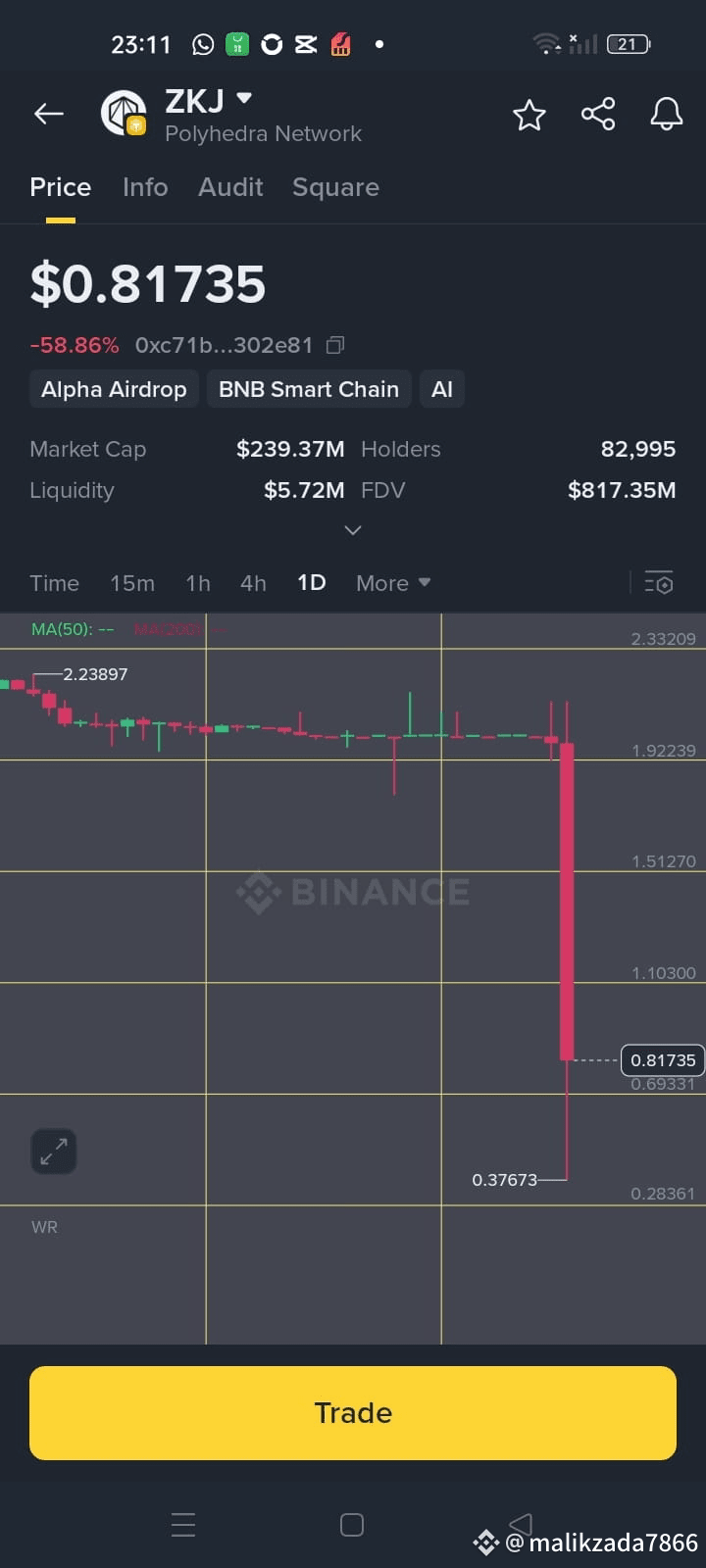
Task: Favorite ZKJ using the star icon
Action: (529, 114)
